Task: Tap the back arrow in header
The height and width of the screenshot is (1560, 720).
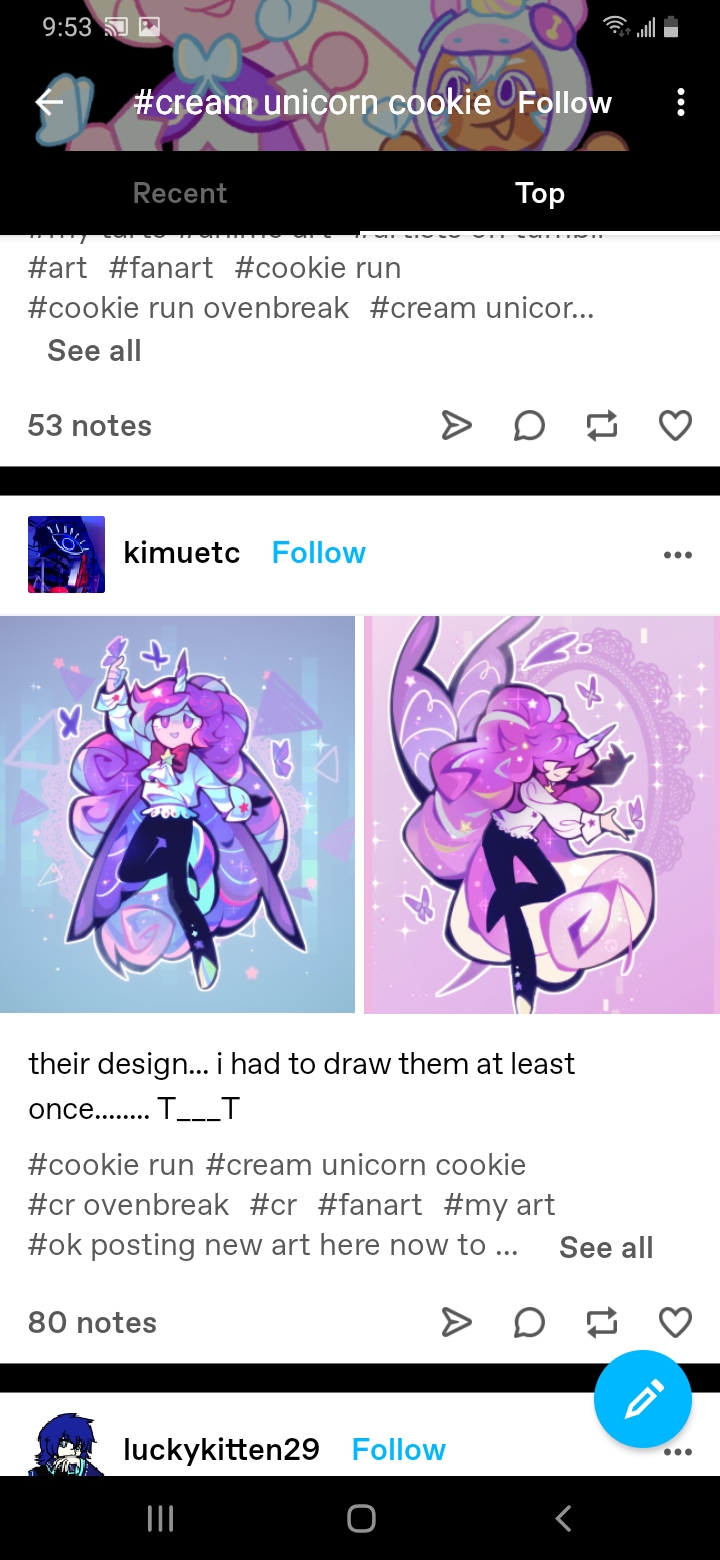Action: (x=49, y=103)
